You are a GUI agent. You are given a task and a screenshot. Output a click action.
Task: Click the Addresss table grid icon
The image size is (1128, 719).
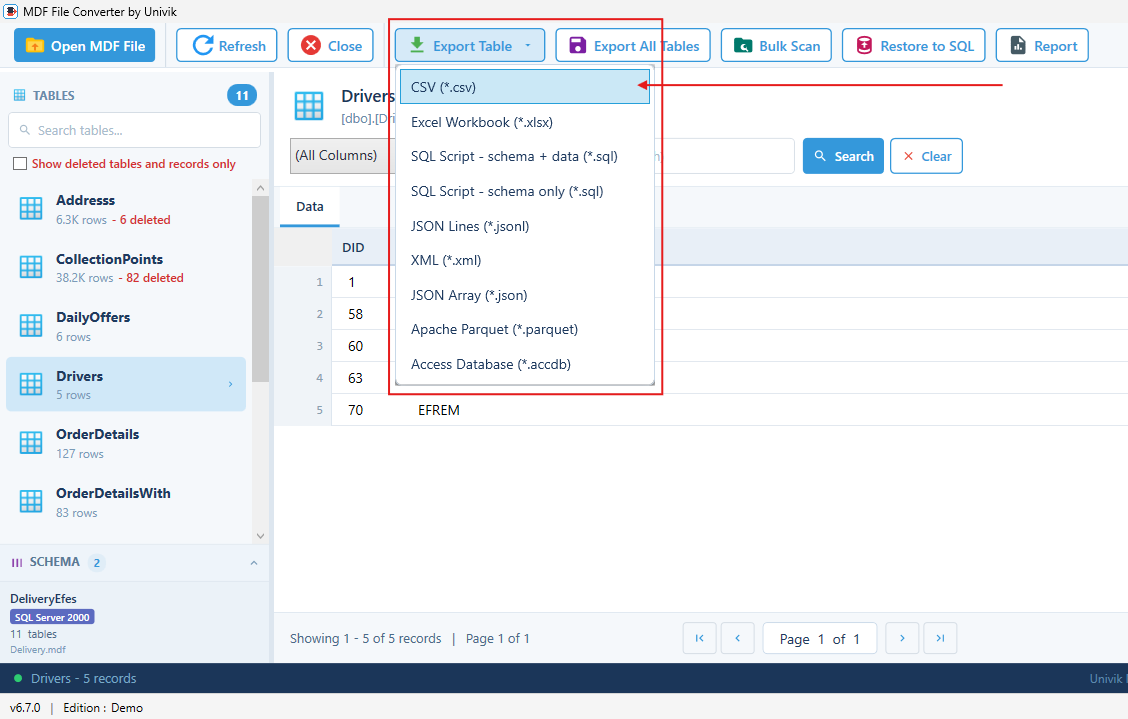coord(31,209)
